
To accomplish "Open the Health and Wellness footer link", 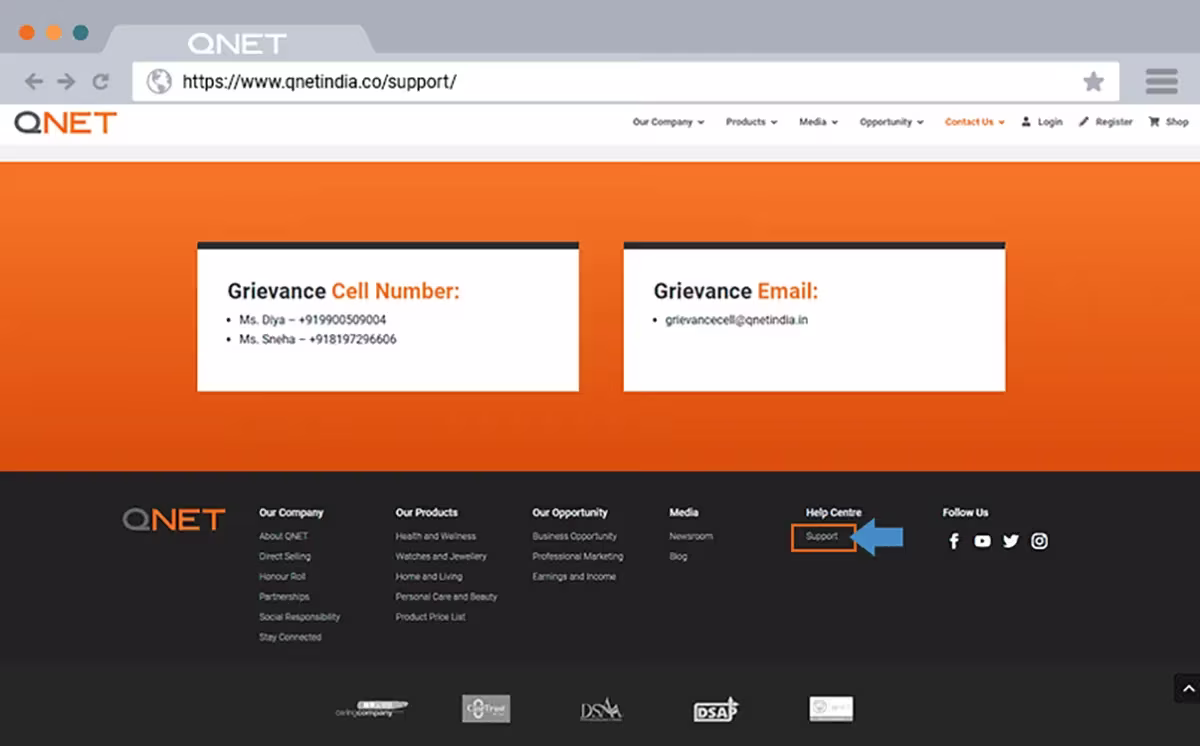I will point(436,536).
